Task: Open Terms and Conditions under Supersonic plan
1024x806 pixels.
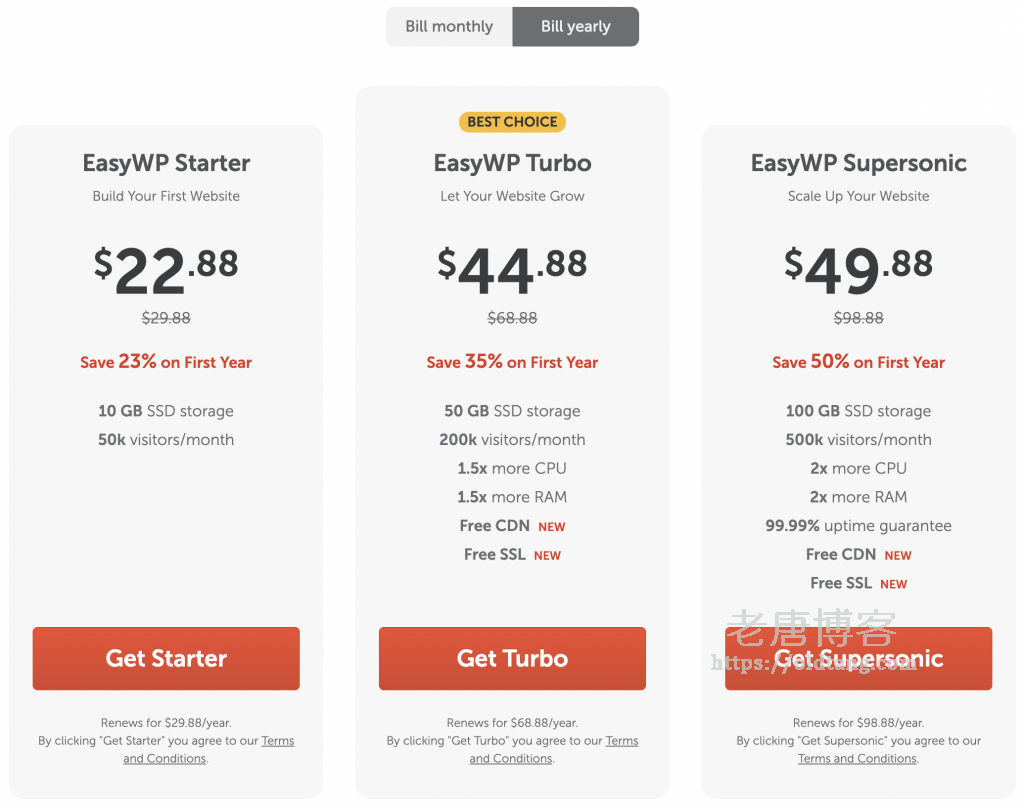Action: [857, 759]
